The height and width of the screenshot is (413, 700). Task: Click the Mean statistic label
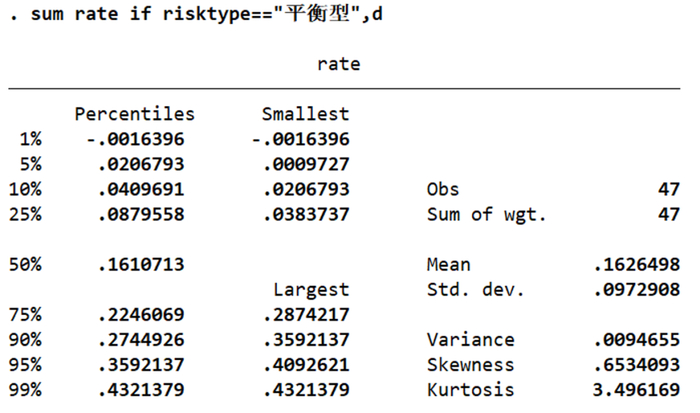coord(448,265)
